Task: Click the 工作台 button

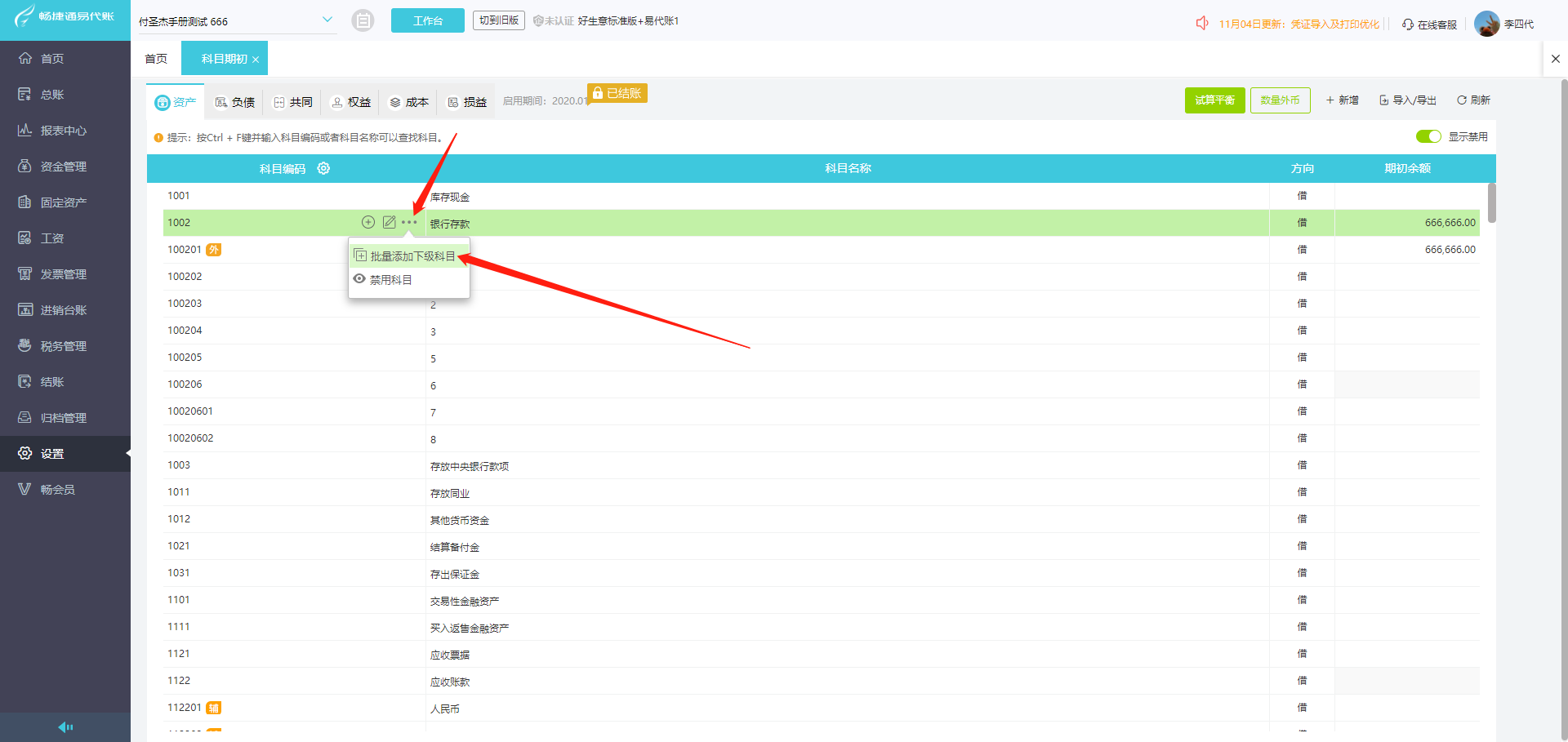Action: click(428, 20)
